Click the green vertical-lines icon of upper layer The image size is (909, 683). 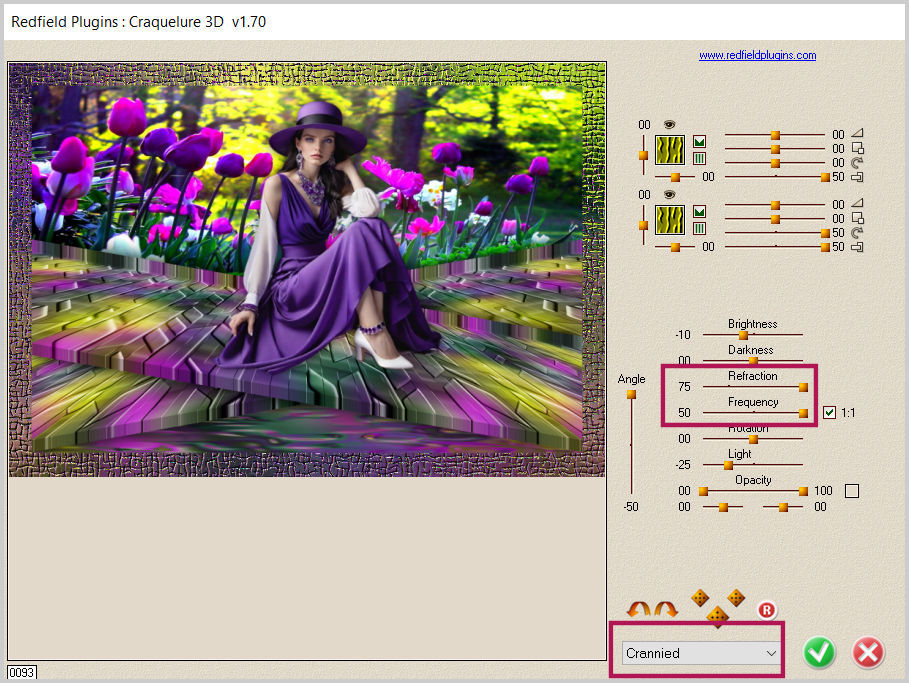click(x=700, y=158)
